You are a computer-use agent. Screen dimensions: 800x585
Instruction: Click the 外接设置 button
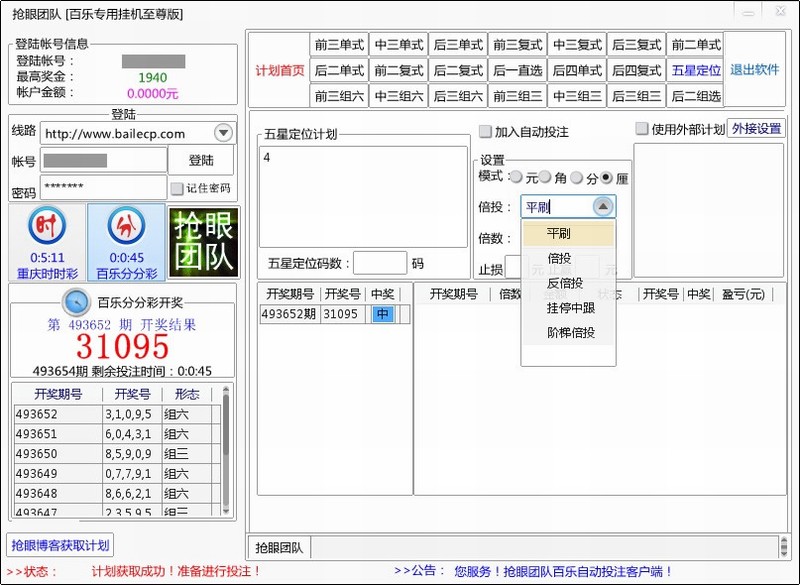click(756, 129)
